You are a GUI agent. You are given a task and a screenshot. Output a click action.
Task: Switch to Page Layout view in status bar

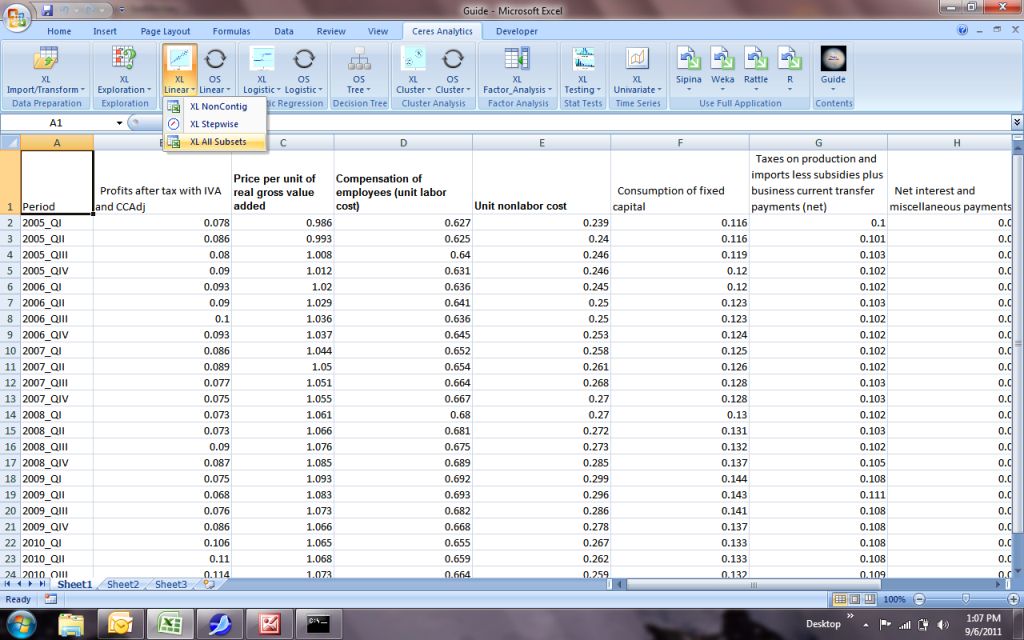click(854, 599)
